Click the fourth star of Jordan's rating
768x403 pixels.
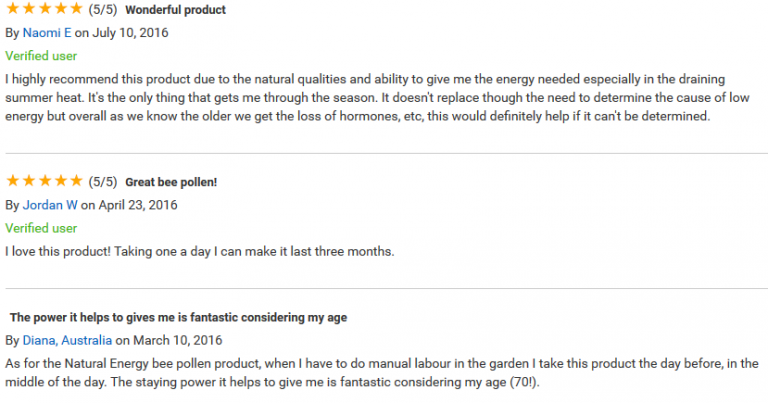(x=60, y=181)
